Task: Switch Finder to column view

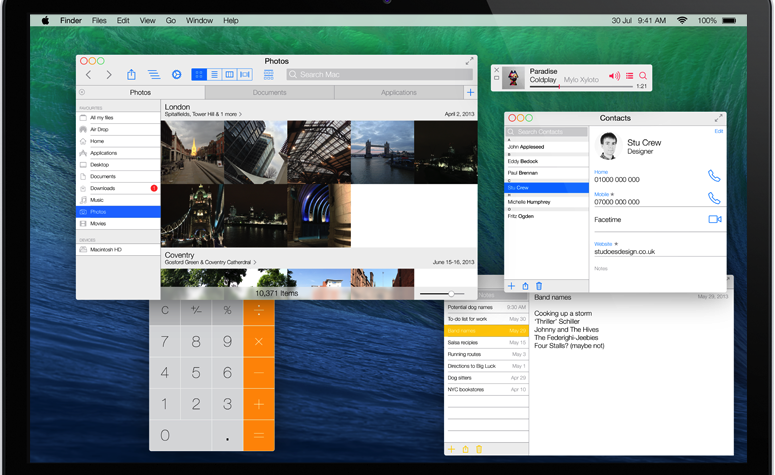Action: (x=229, y=75)
